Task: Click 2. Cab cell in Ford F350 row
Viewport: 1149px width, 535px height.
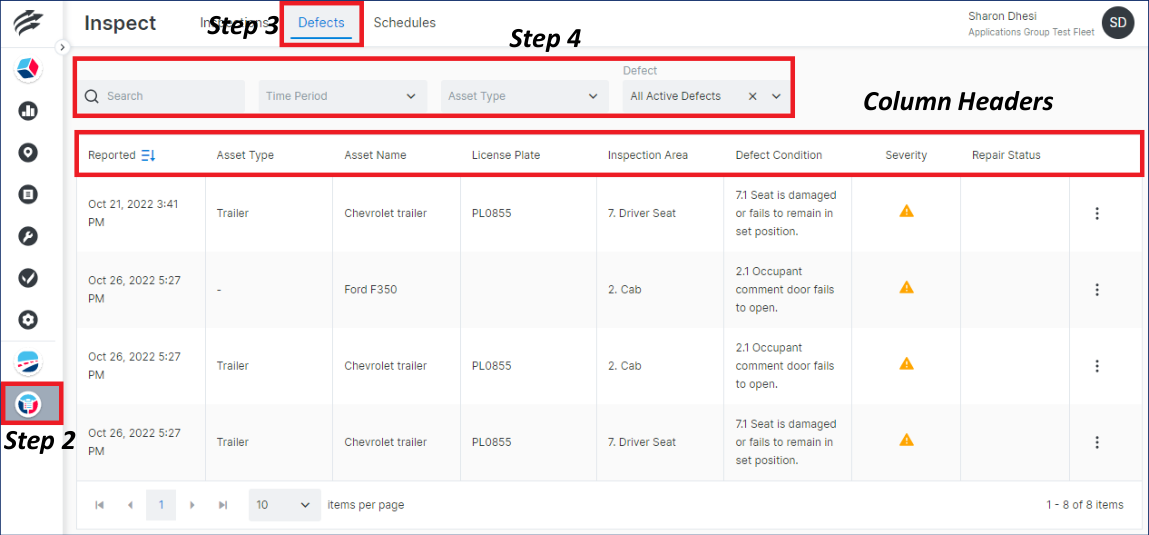Action: 624,289
